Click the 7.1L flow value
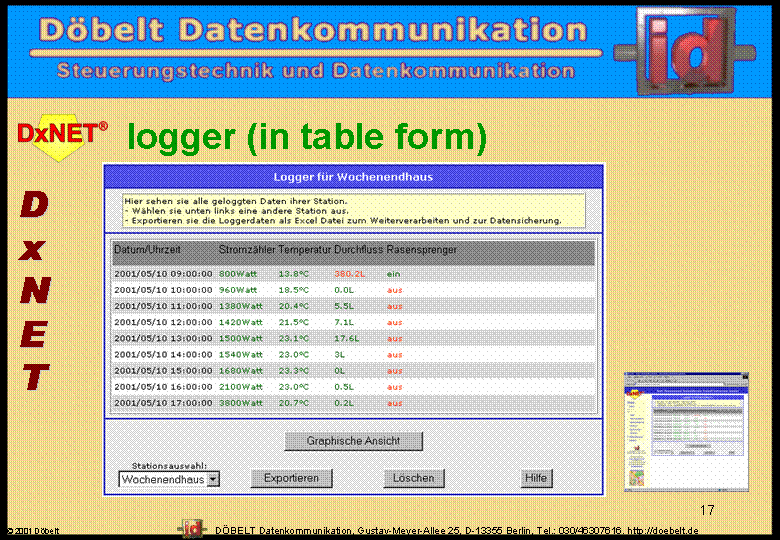The height and width of the screenshot is (540, 780). 344,322
